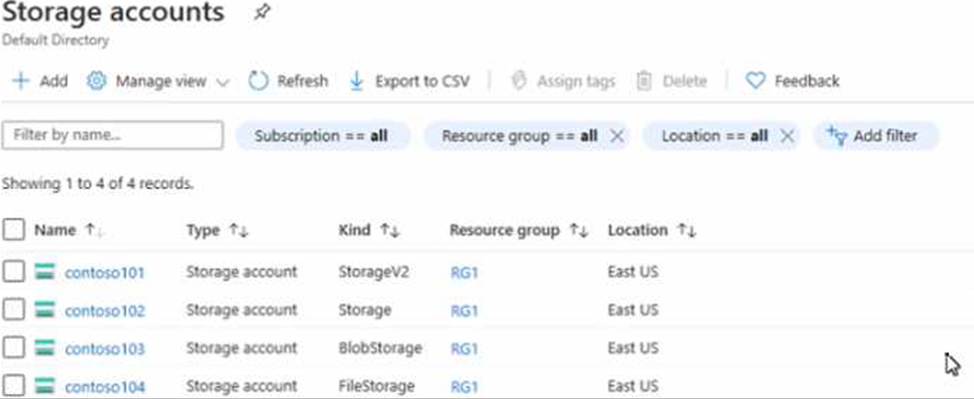The image size is (974, 399).
Task: Click the FileStorage kind cell
Action: (x=376, y=386)
